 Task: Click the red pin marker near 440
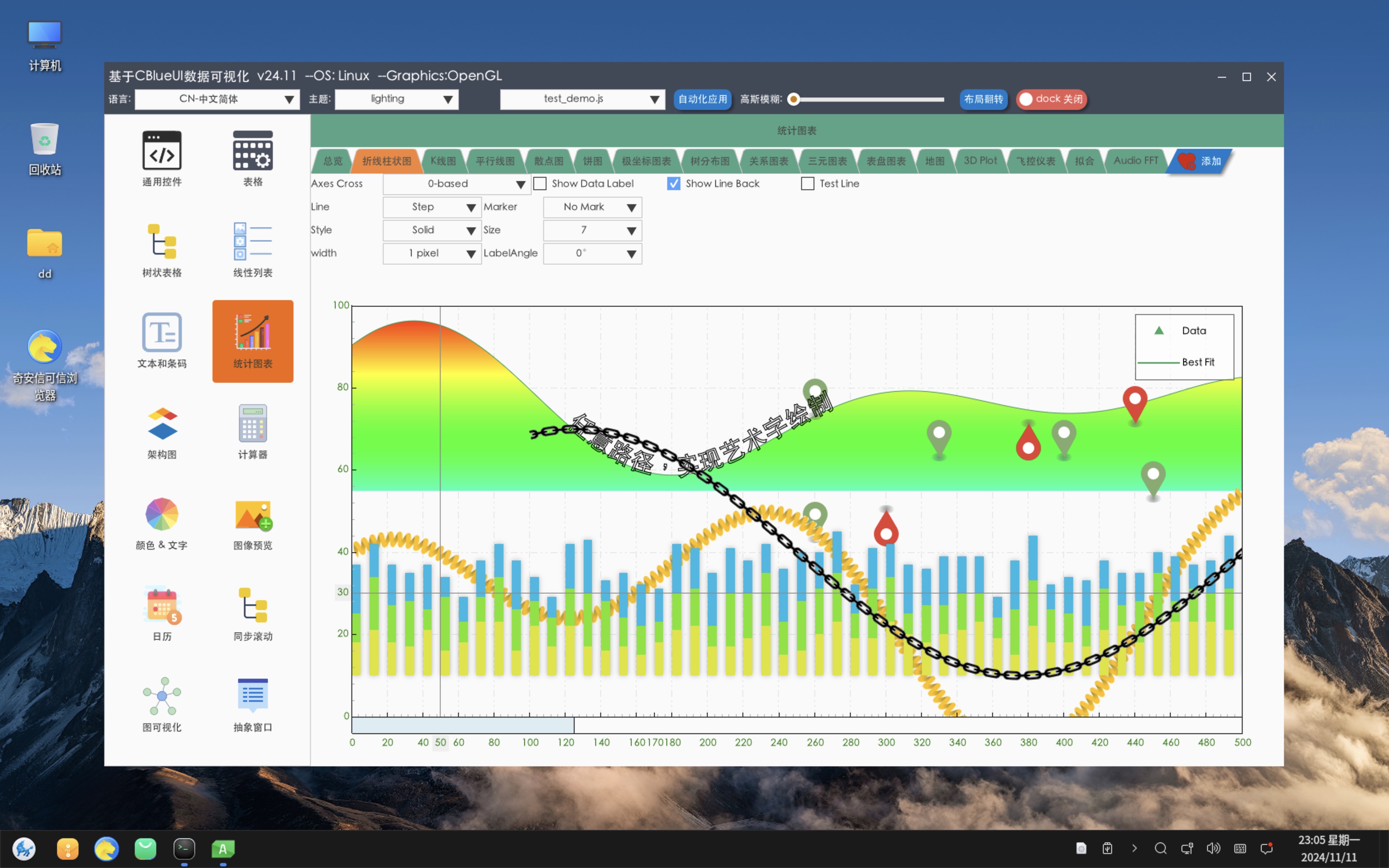[x=1135, y=404]
